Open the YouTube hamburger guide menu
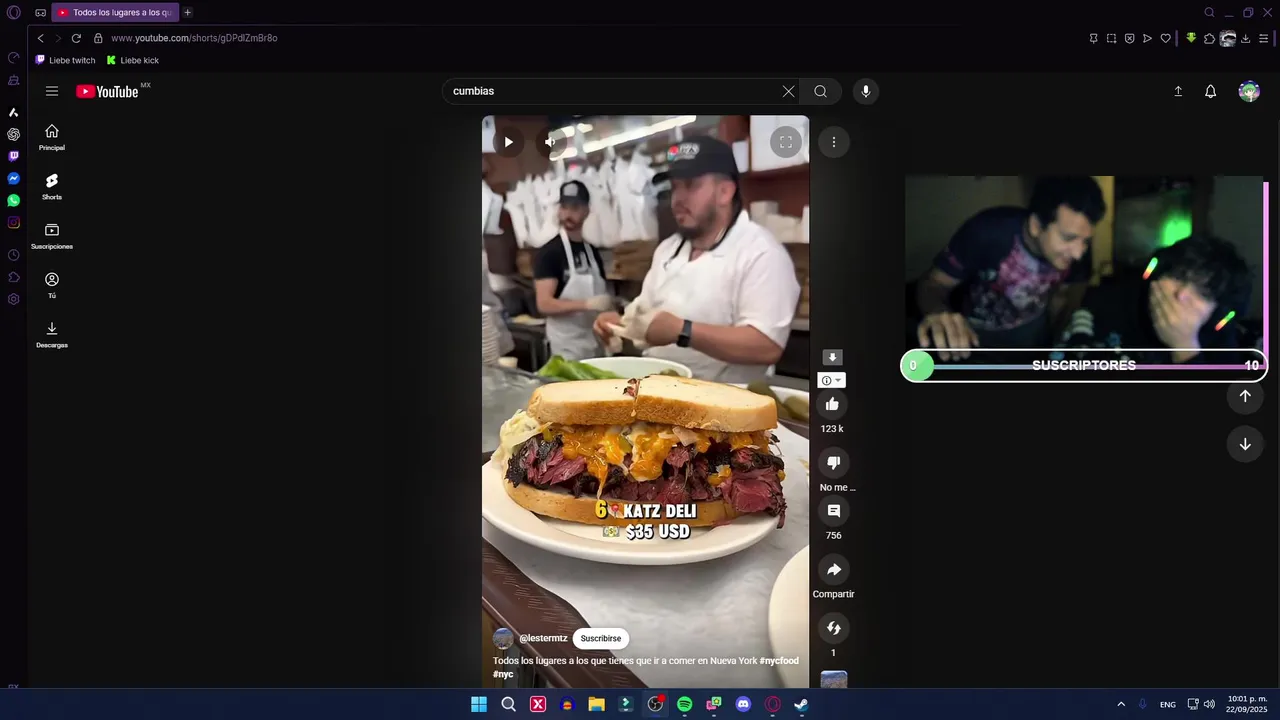This screenshot has height=720, width=1280. click(x=52, y=91)
